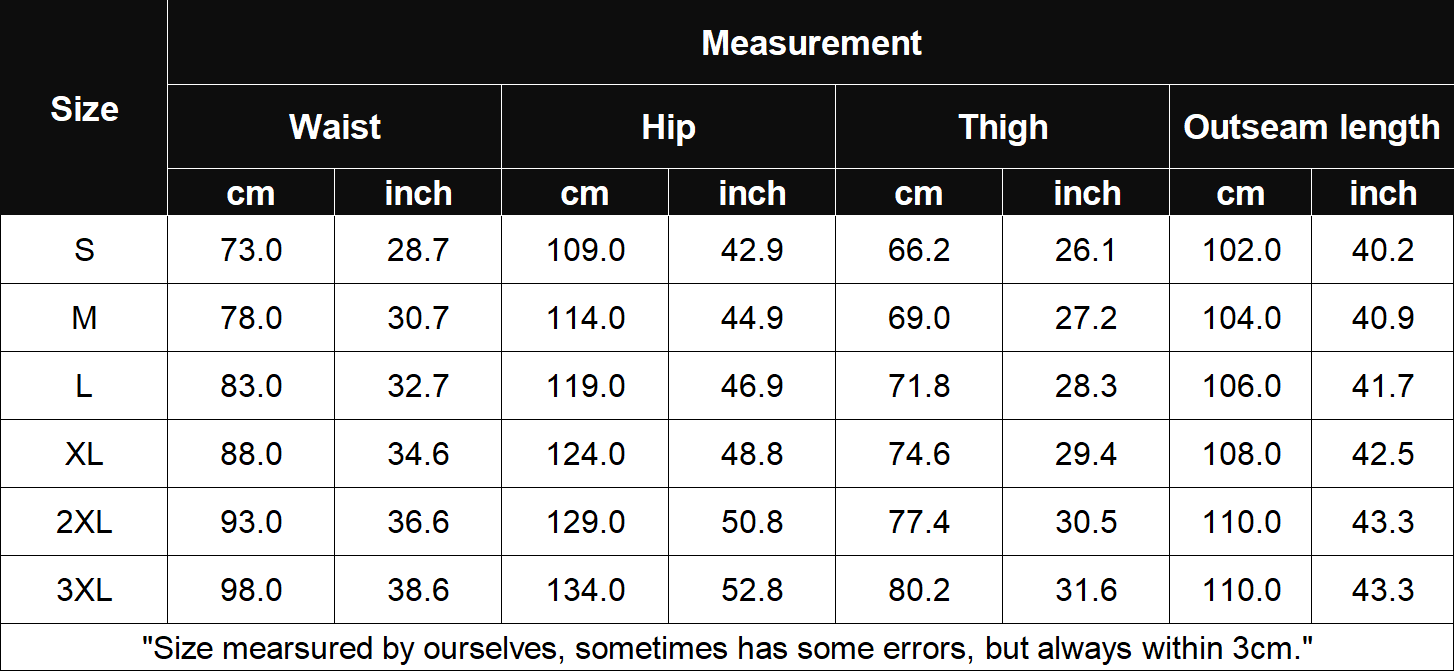This screenshot has height=672, width=1455.
Task: Click the Outseam length header
Action: point(1311,127)
